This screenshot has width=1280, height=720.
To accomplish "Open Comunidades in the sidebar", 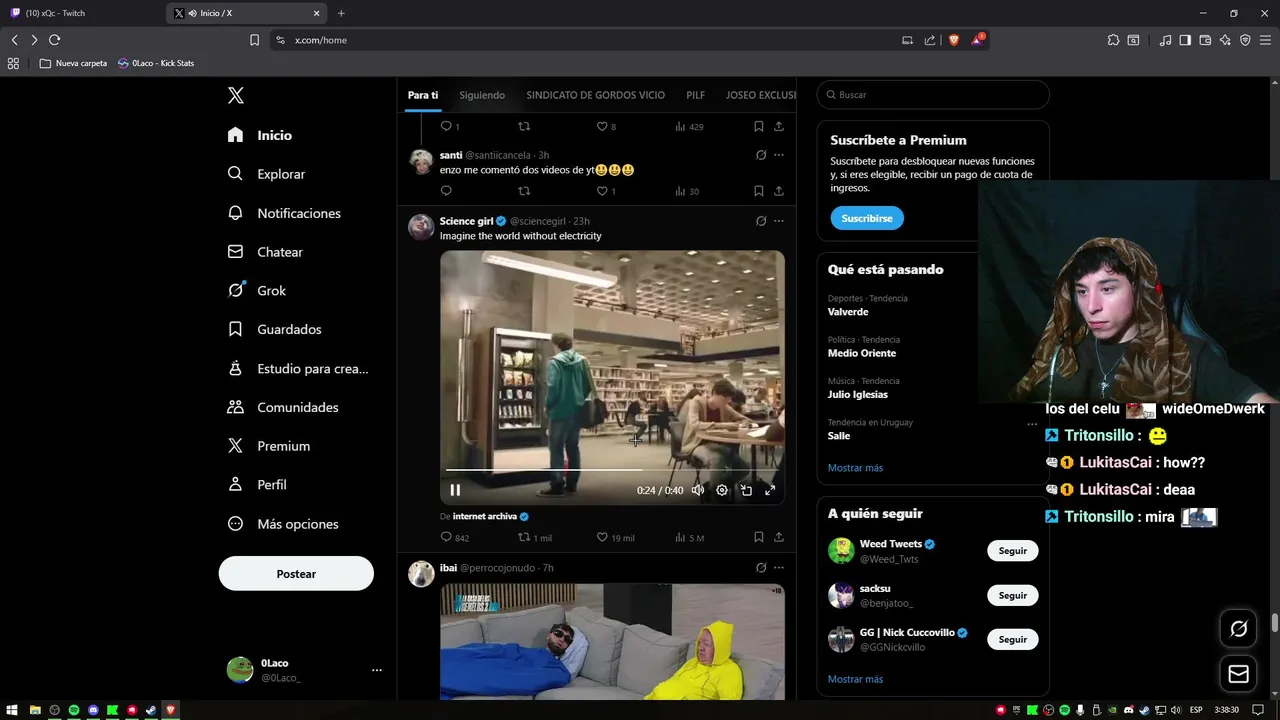I will pyautogui.click(x=283, y=407).
